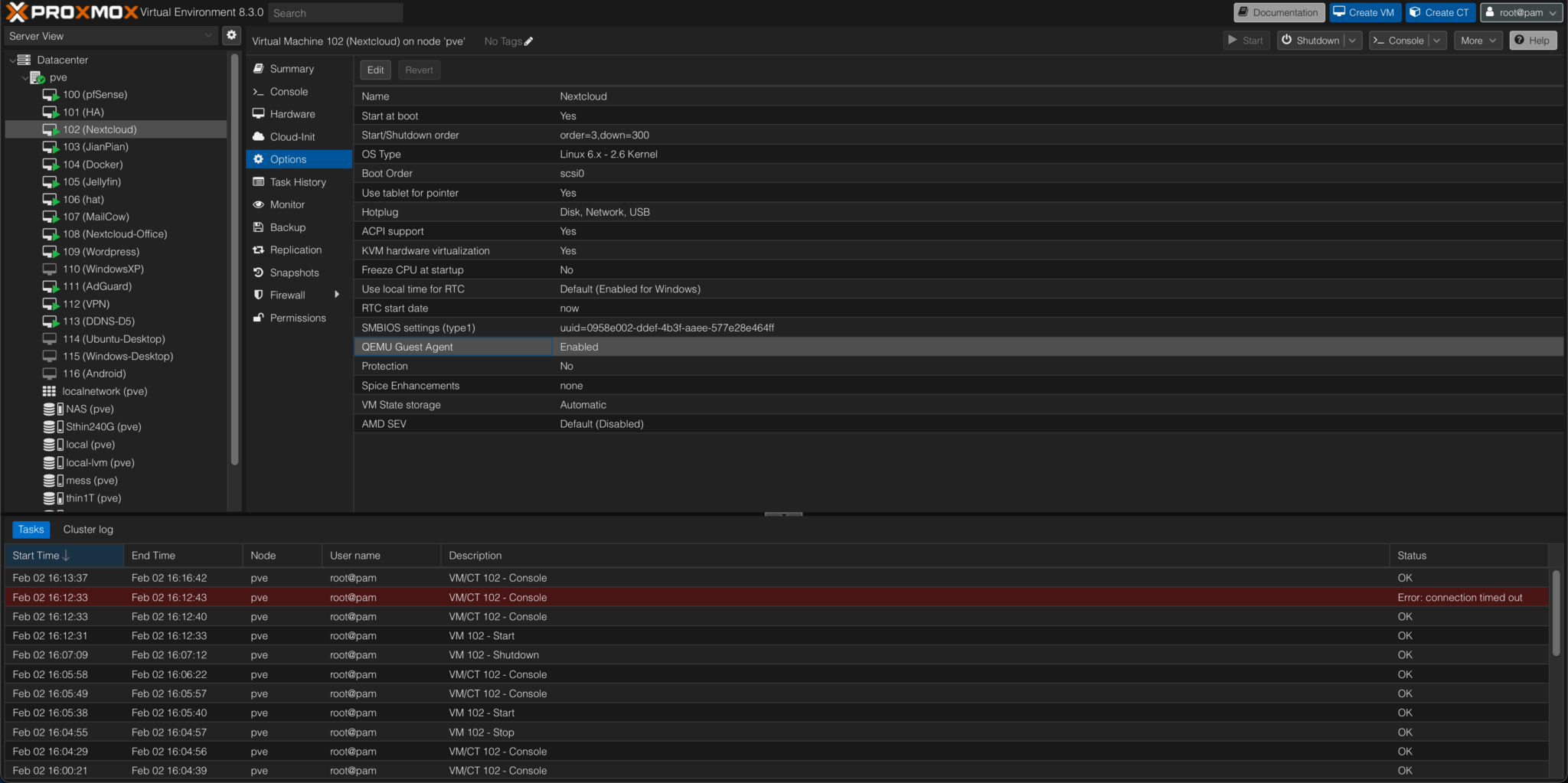Viewport: 1568px width, 783px height.
Task: Open the Cloud-Init section
Action: pyautogui.click(x=292, y=137)
